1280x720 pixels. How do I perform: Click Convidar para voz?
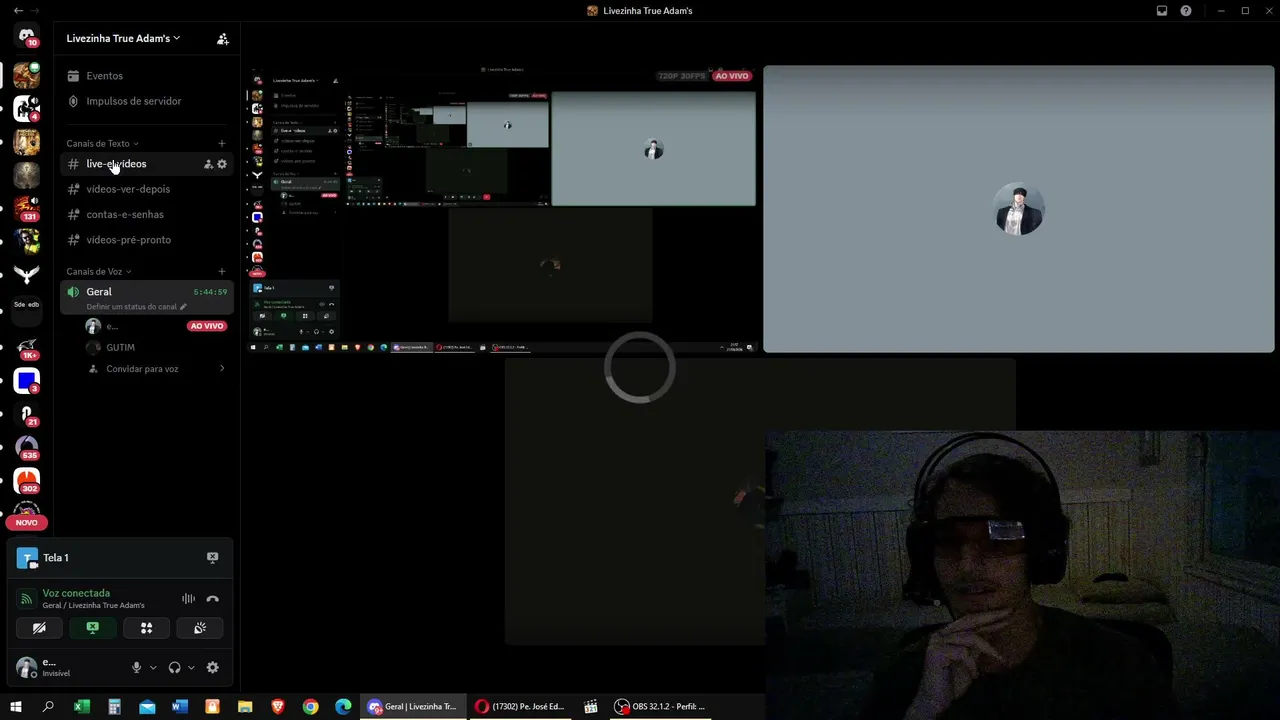click(x=155, y=369)
